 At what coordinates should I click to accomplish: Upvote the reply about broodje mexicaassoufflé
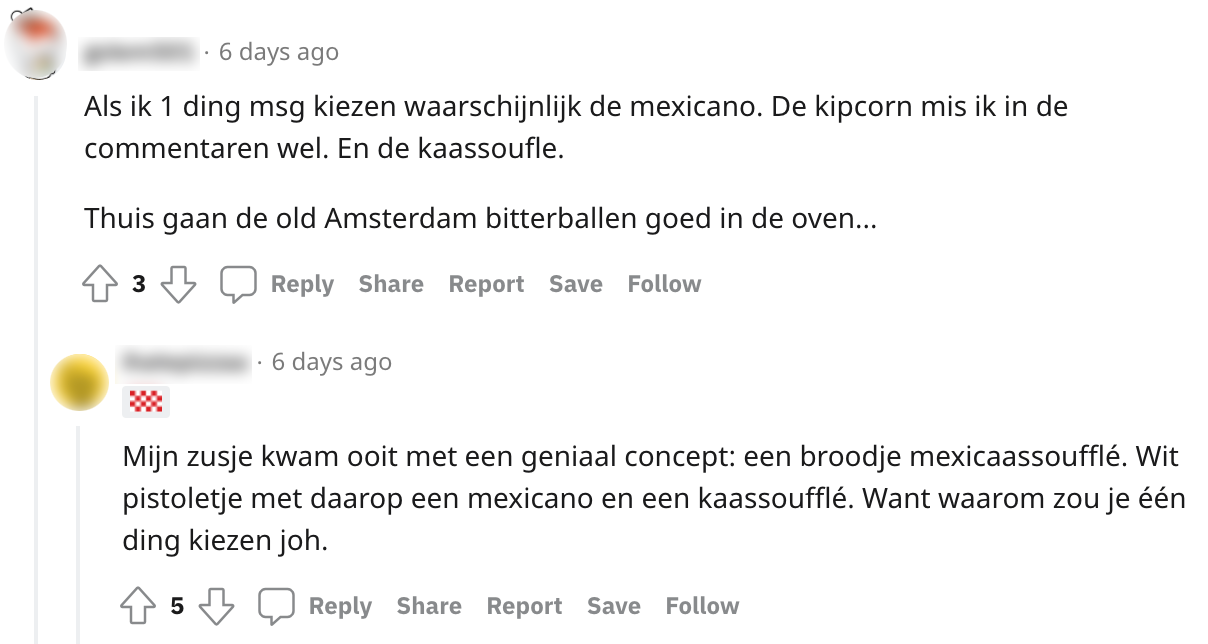pyautogui.click(x=138, y=606)
